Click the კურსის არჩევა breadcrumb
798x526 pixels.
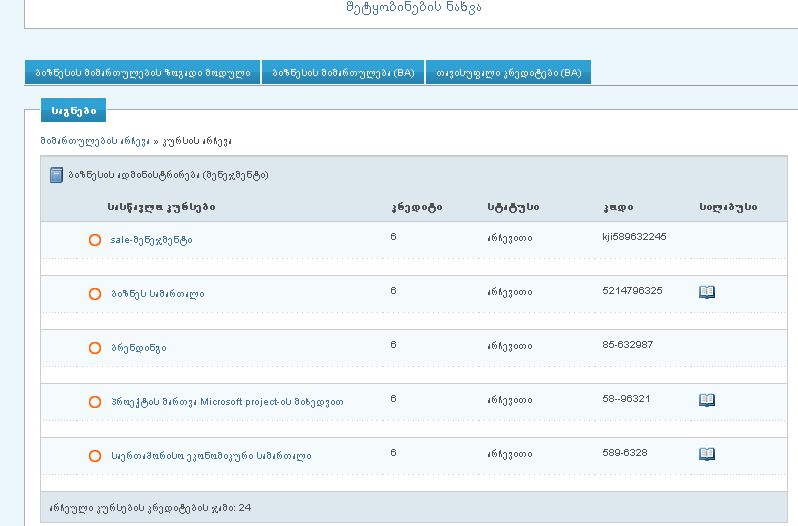[x=197, y=141]
